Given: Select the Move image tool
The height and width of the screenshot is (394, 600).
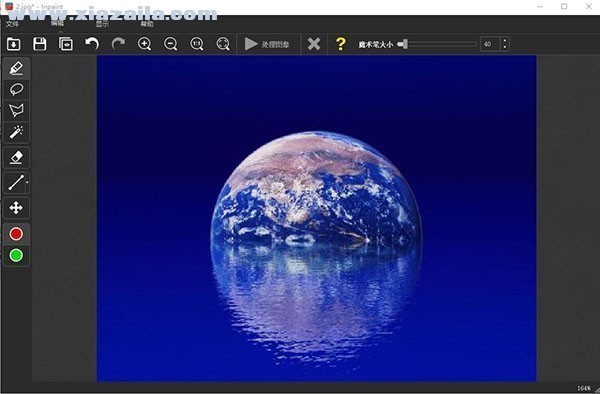Looking at the screenshot, I should 16,208.
